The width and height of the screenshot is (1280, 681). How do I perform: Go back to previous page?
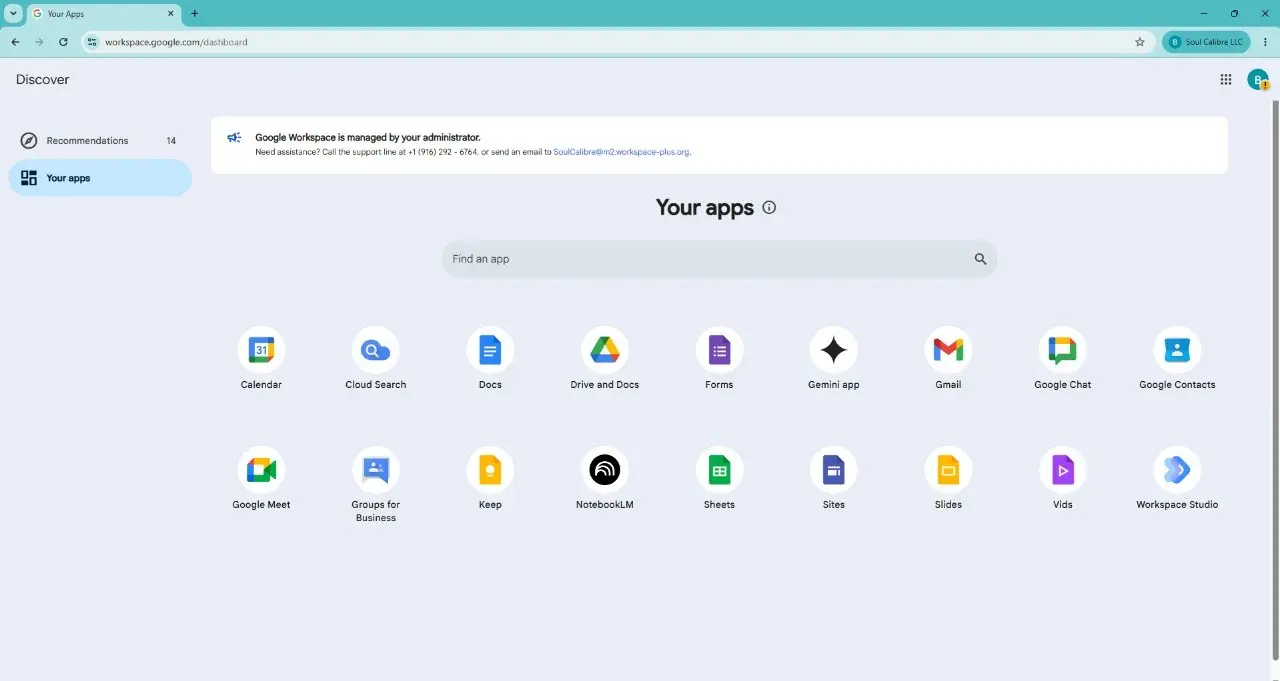point(15,42)
